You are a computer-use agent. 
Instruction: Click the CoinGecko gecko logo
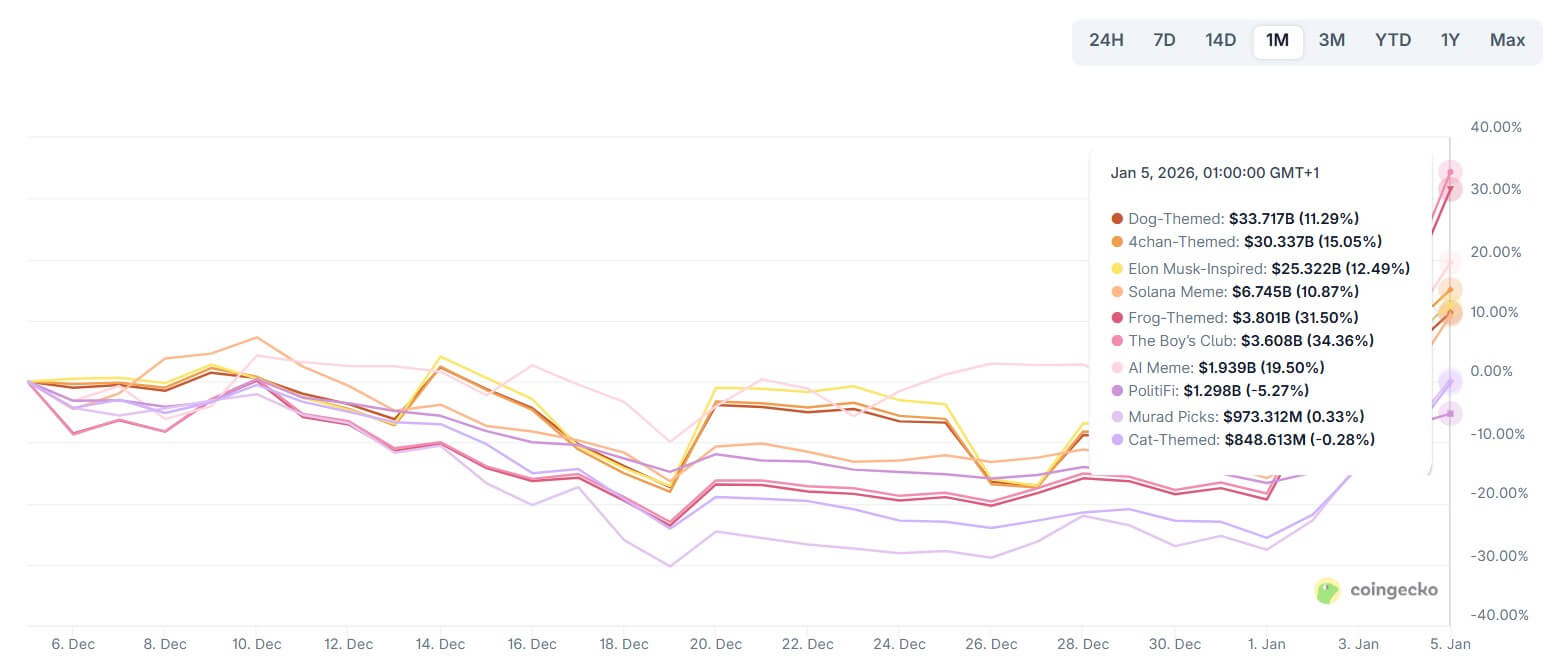(1327, 590)
